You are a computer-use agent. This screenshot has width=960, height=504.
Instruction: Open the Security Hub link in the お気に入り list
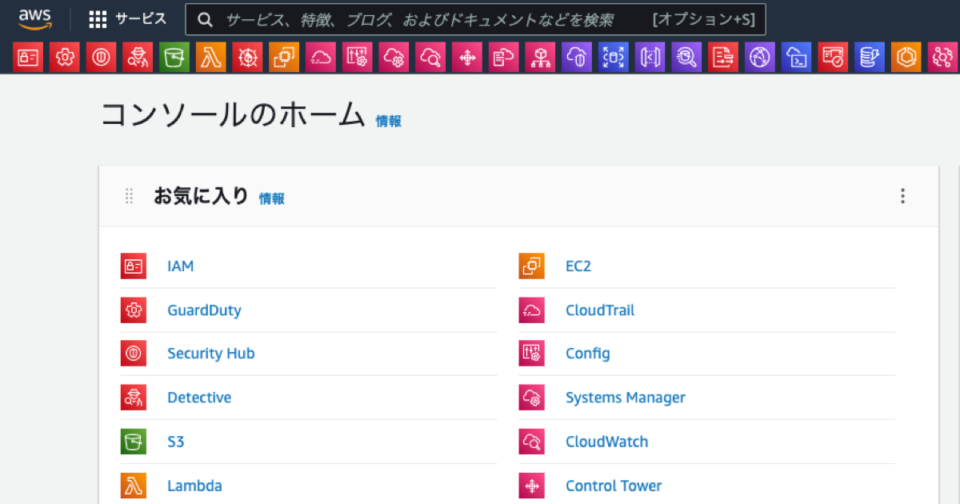point(211,353)
